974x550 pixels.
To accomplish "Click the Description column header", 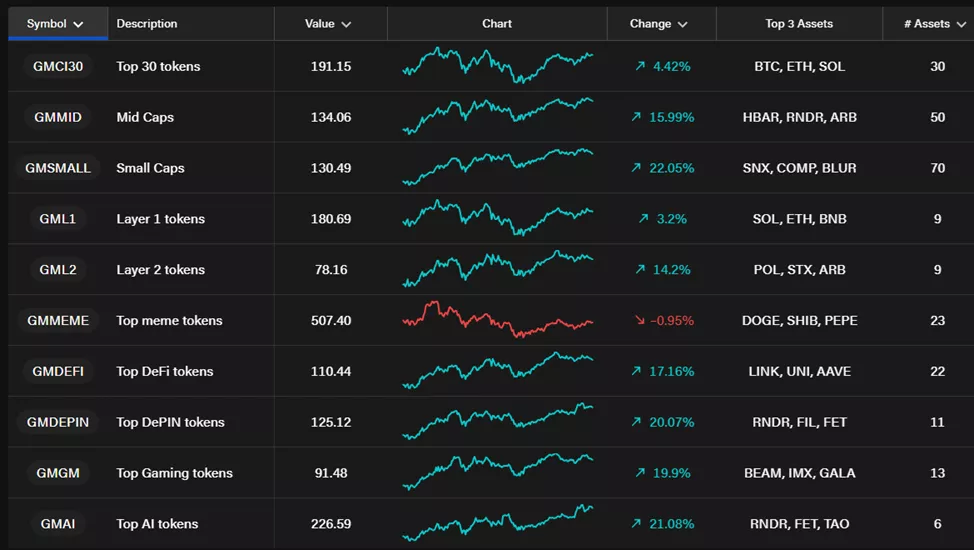I will (147, 24).
